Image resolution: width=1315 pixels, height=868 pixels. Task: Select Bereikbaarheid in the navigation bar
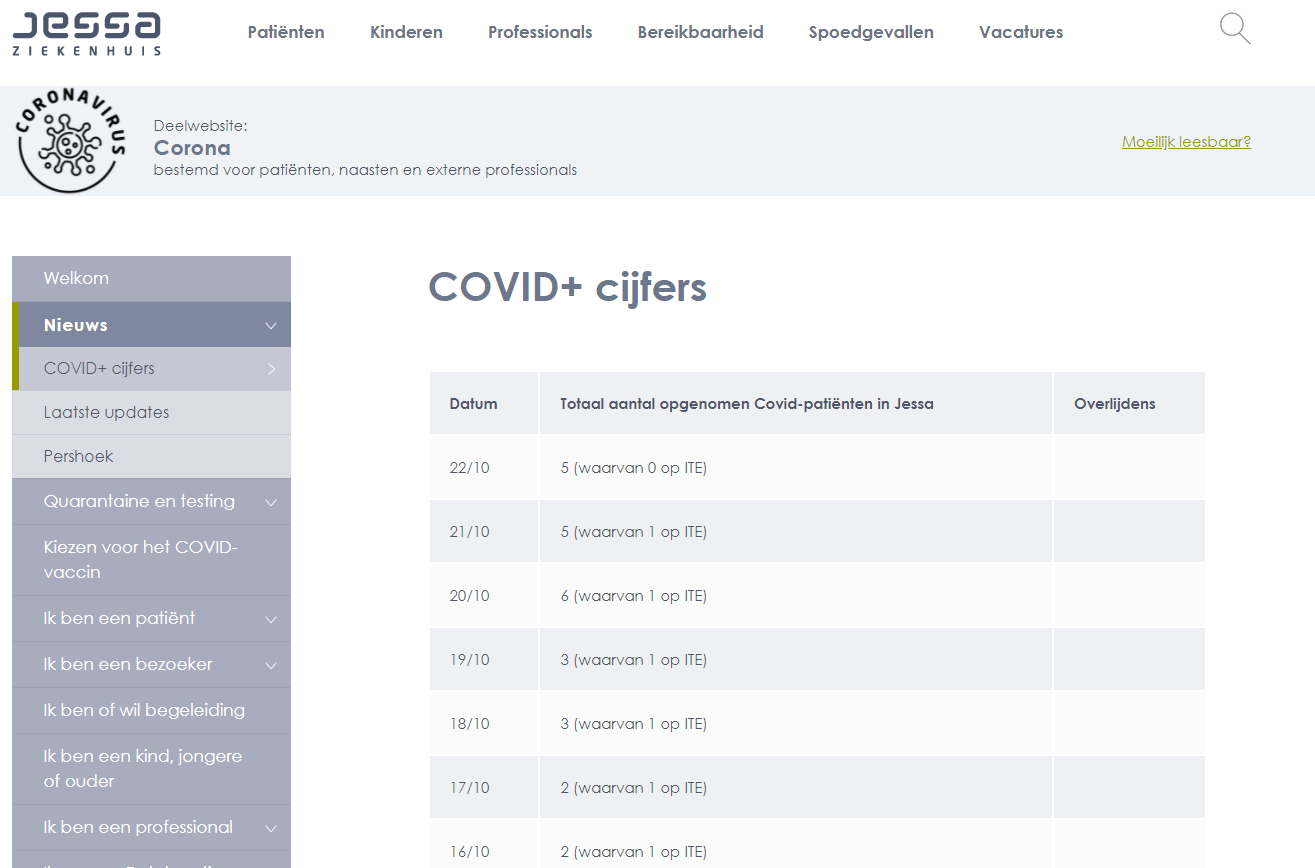pyautogui.click(x=700, y=32)
